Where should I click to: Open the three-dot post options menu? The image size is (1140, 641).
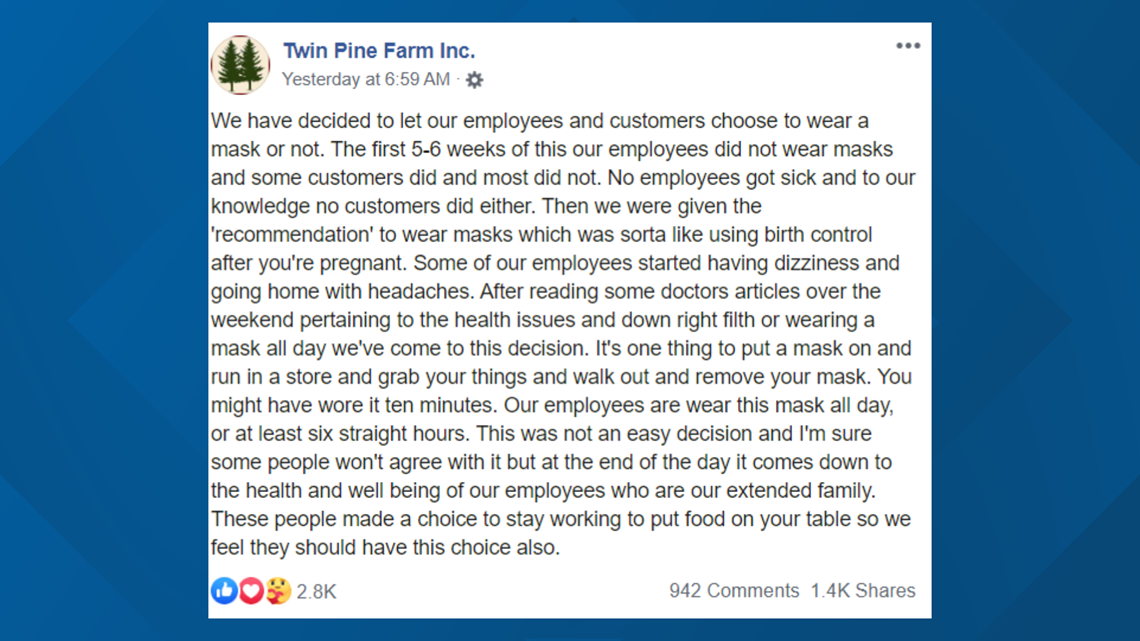(x=907, y=46)
